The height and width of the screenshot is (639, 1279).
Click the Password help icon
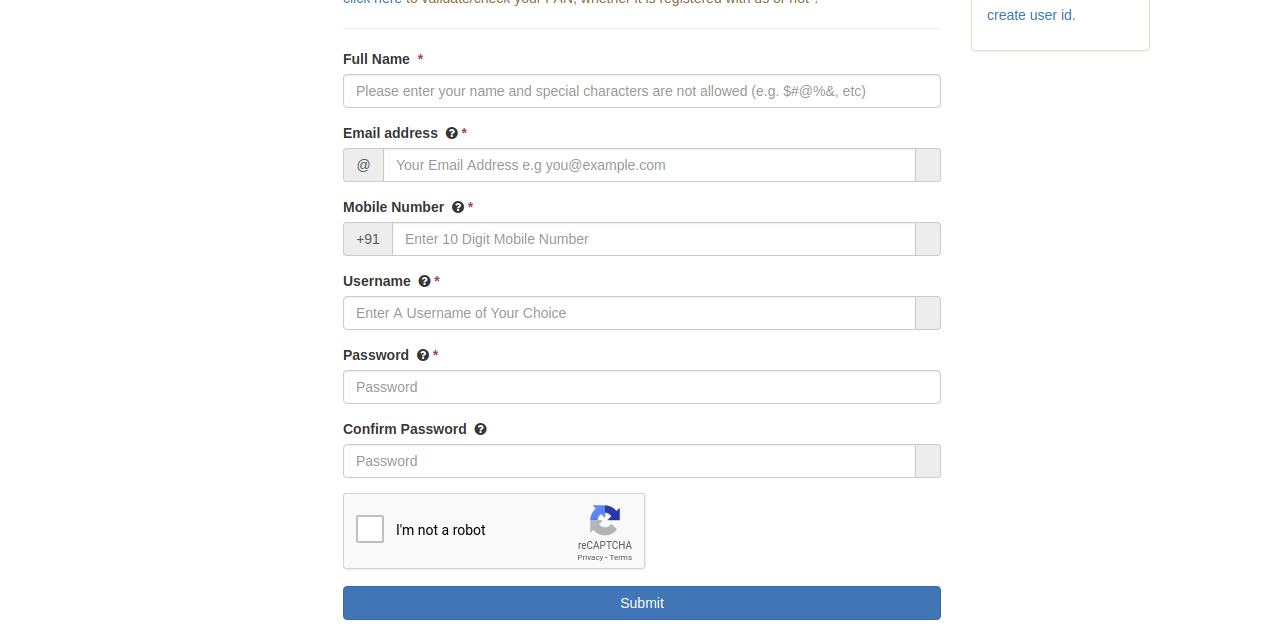point(422,355)
